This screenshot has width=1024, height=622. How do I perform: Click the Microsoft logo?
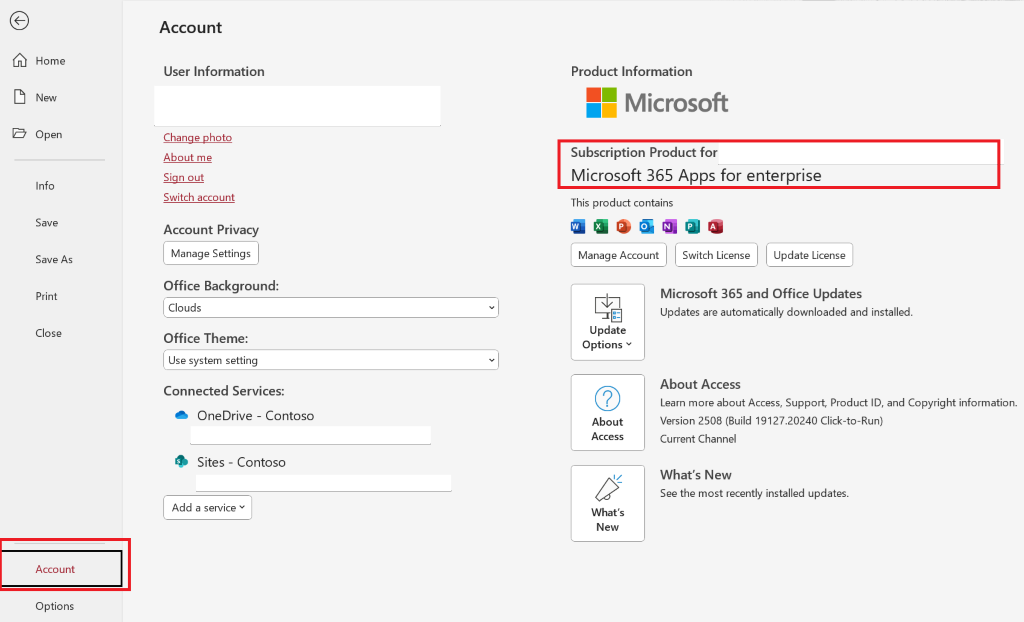(657, 103)
